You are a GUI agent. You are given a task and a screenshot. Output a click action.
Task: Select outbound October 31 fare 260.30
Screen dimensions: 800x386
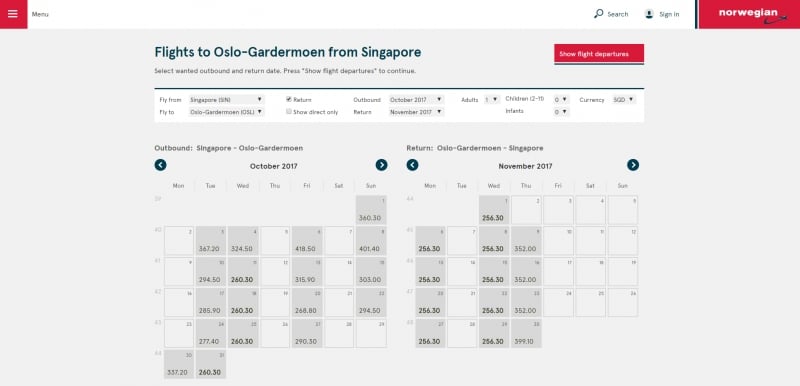211,364
